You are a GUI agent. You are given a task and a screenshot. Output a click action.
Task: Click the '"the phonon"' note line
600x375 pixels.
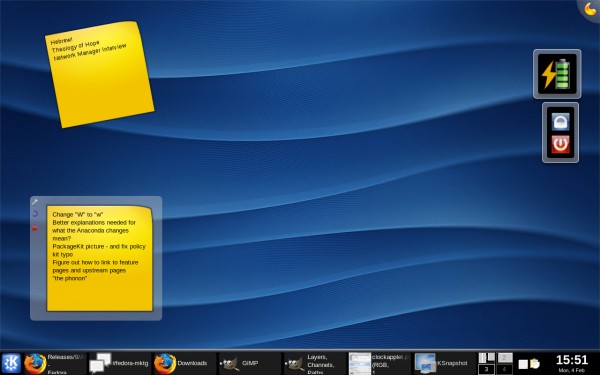click(70, 279)
